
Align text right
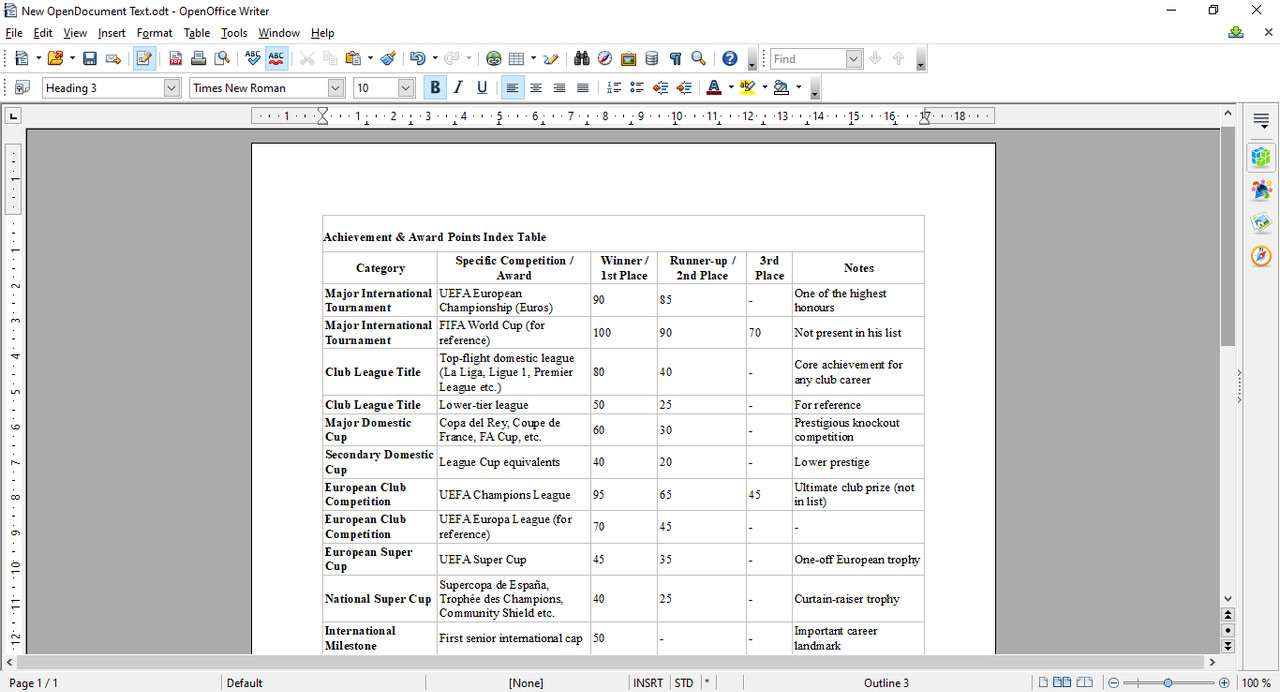pos(559,88)
